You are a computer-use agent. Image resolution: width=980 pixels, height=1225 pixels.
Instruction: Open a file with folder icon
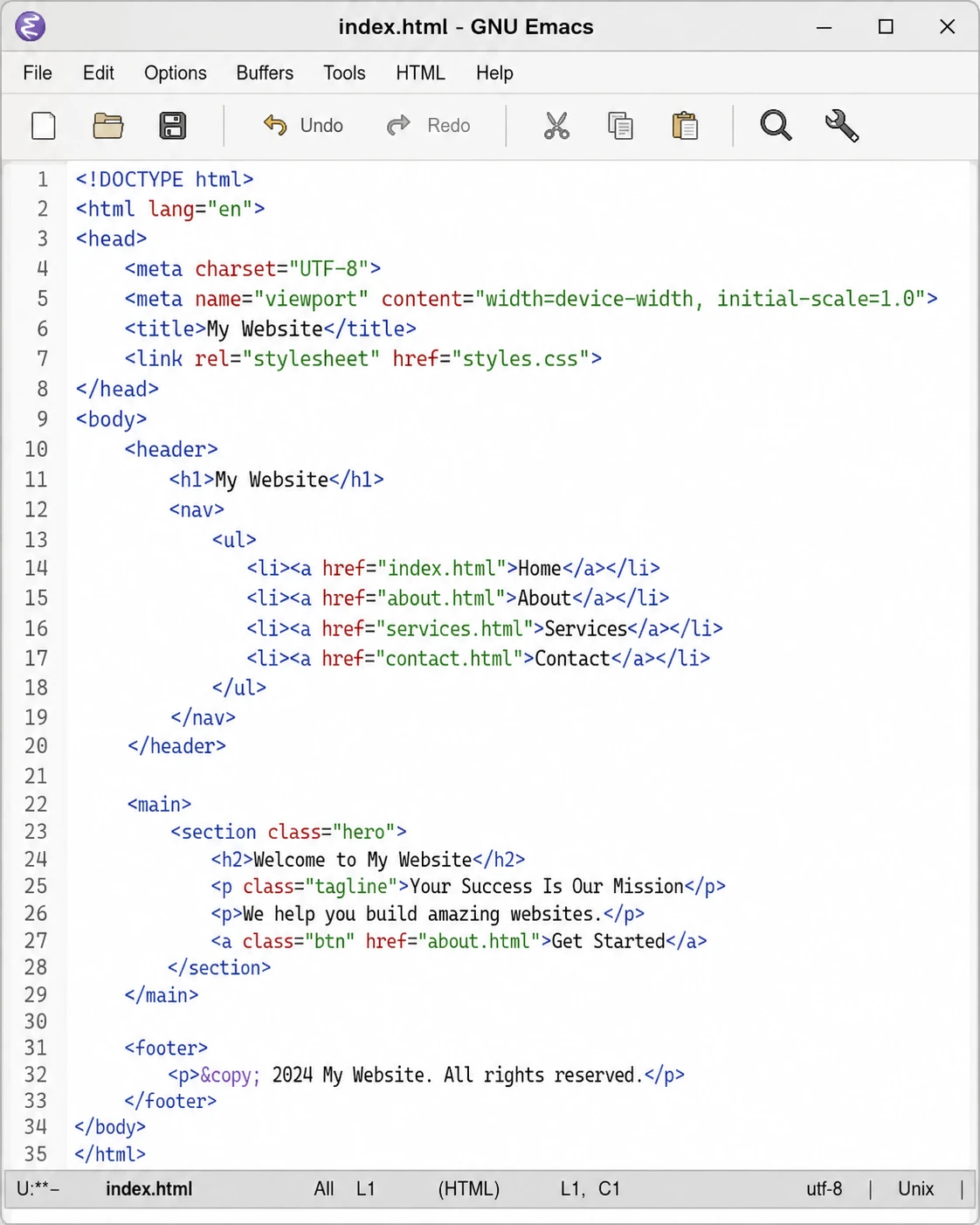pos(108,126)
